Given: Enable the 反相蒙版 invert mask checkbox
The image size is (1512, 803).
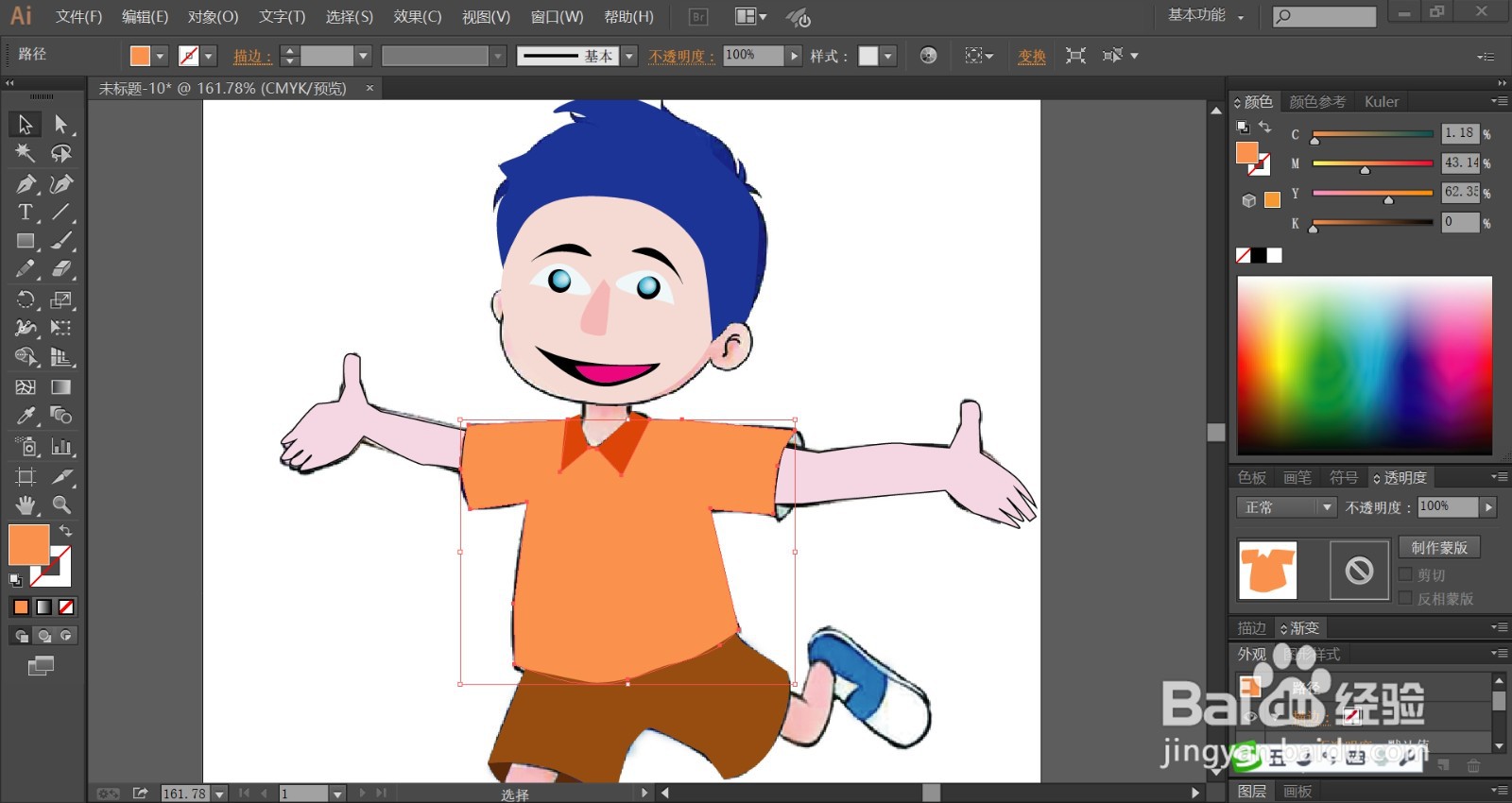Looking at the screenshot, I should (x=1405, y=598).
